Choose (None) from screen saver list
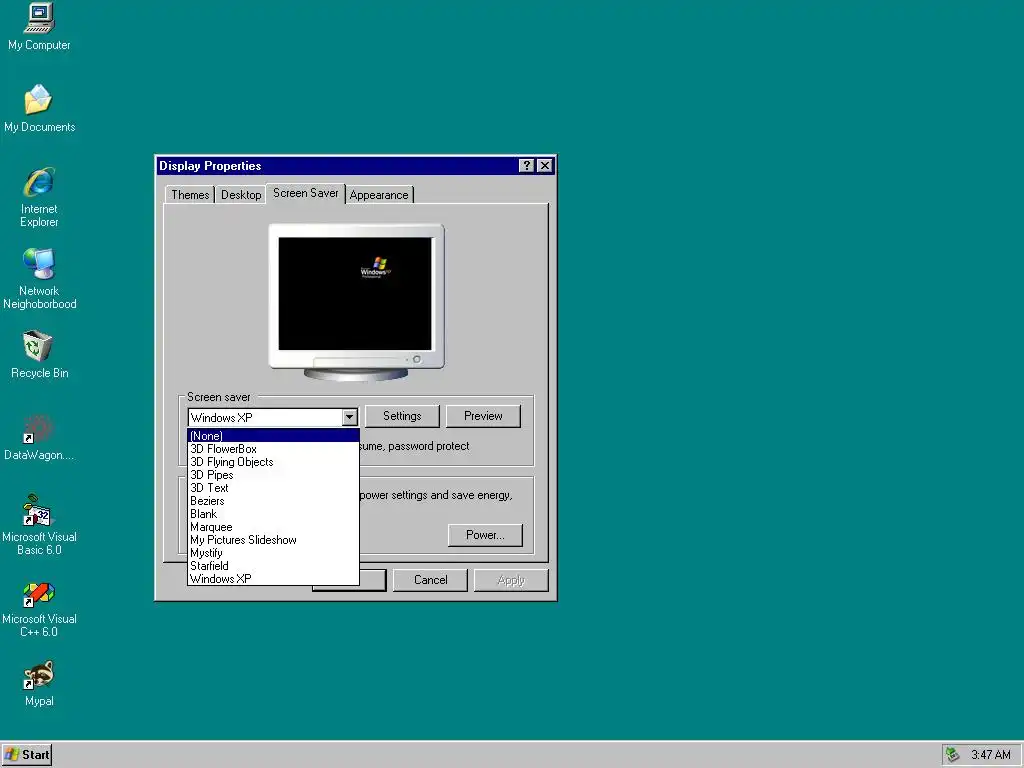The height and width of the screenshot is (768, 1024). click(273, 436)
